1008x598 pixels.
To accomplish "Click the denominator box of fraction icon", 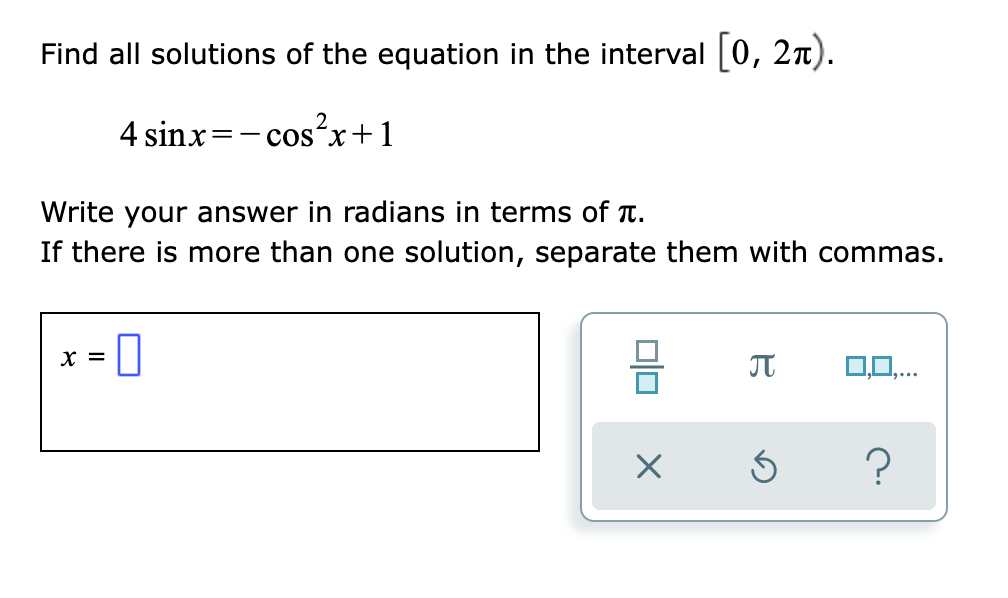I will point(647,383).
